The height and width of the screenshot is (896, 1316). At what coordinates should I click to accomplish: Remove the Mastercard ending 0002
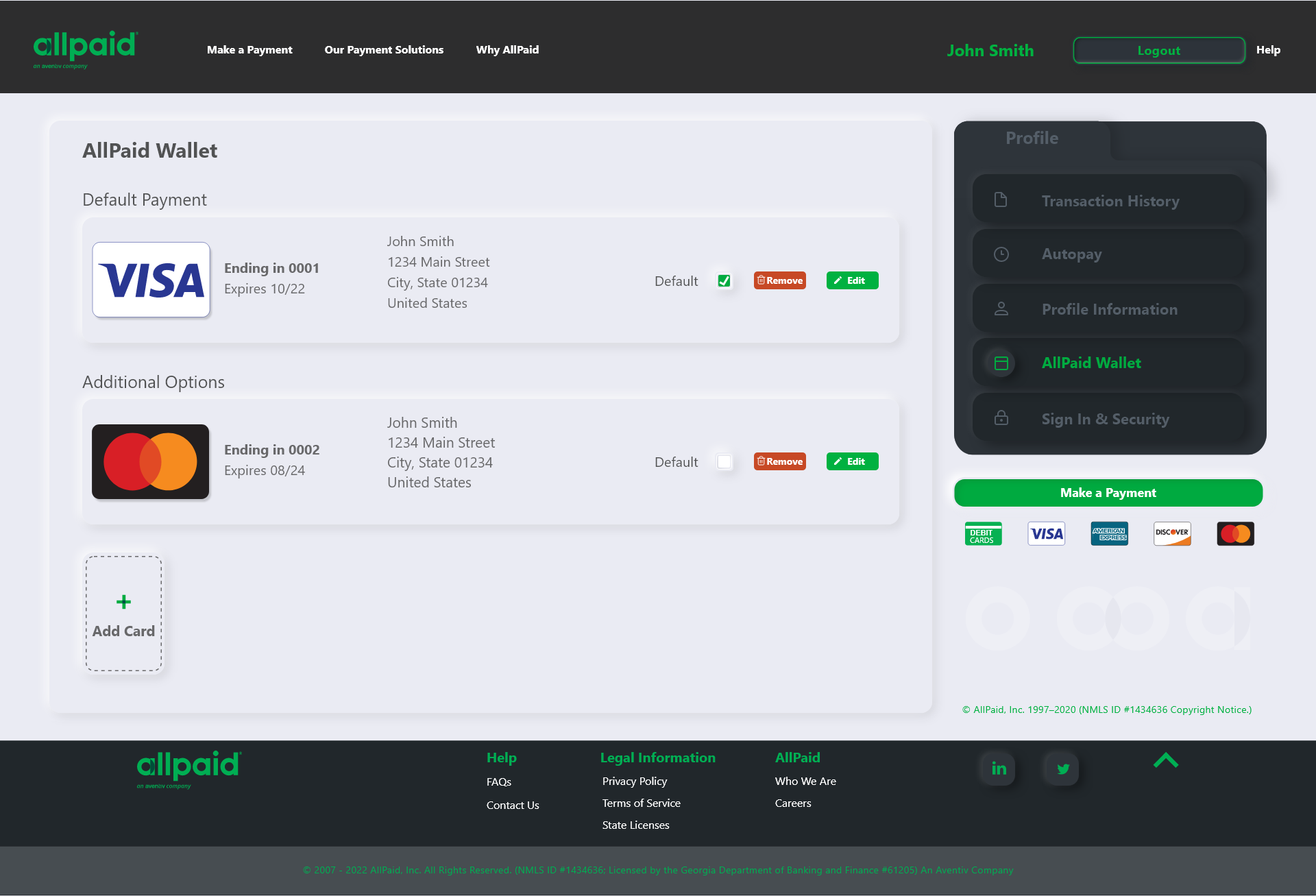(780, 461)
